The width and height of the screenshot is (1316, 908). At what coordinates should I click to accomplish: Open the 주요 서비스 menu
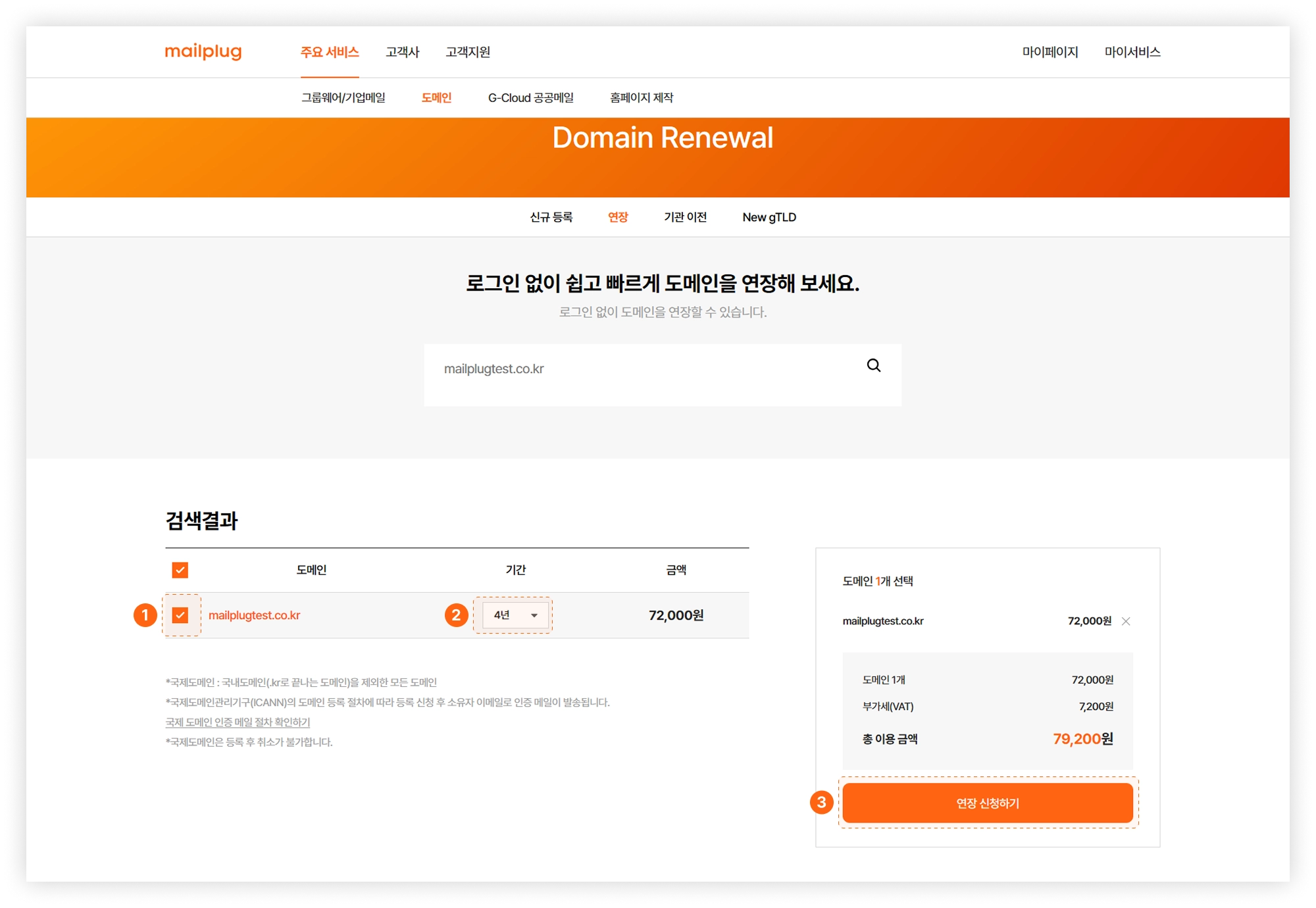[x=330, y=52]
